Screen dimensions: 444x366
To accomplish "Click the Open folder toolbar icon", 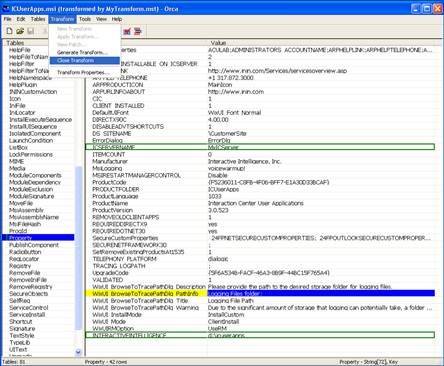I will [20, 31].
